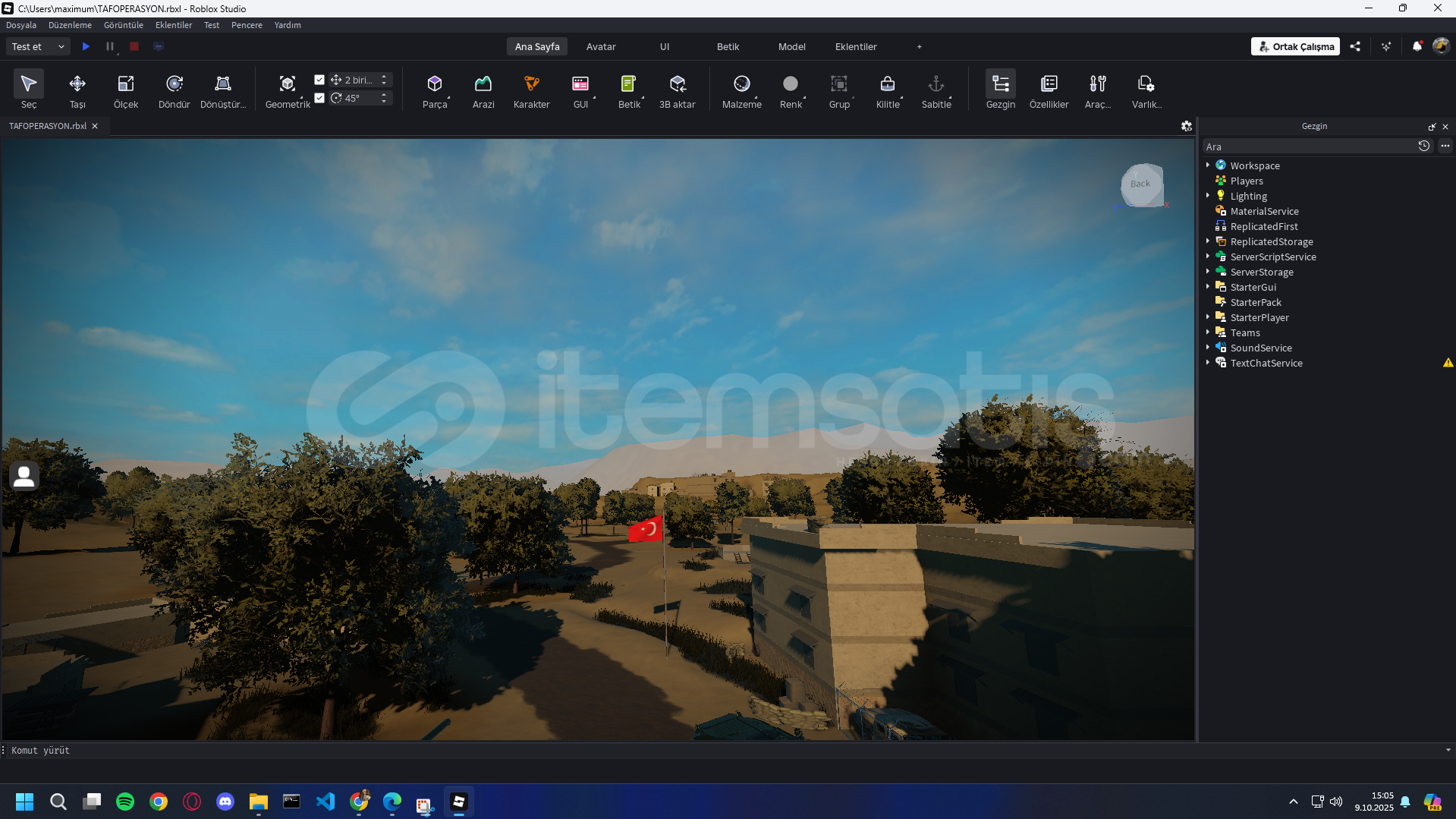Viewport: 1456px width, 819px height.
Task: Click the Ortak Çalışma button
Action: (x=1295, y=46)
